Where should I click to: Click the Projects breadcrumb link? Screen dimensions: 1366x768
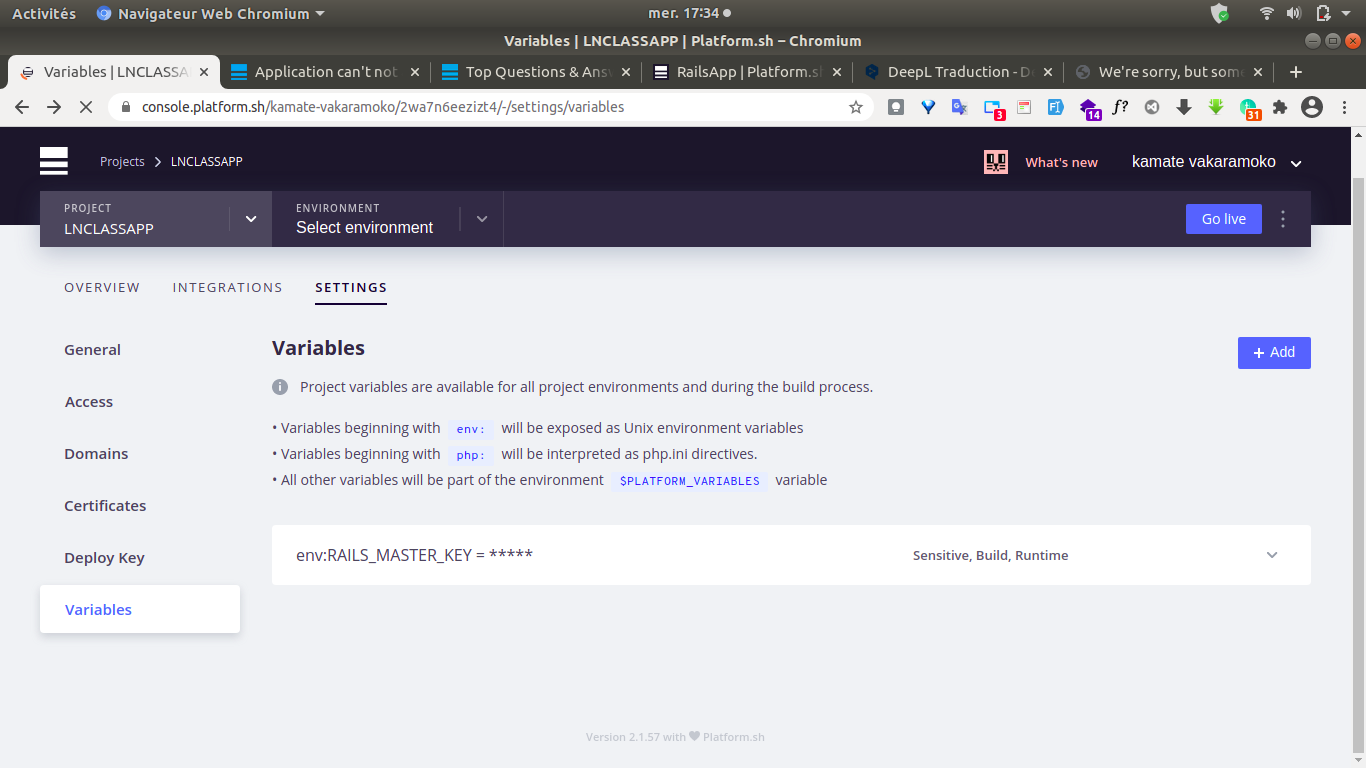[122, 162]
